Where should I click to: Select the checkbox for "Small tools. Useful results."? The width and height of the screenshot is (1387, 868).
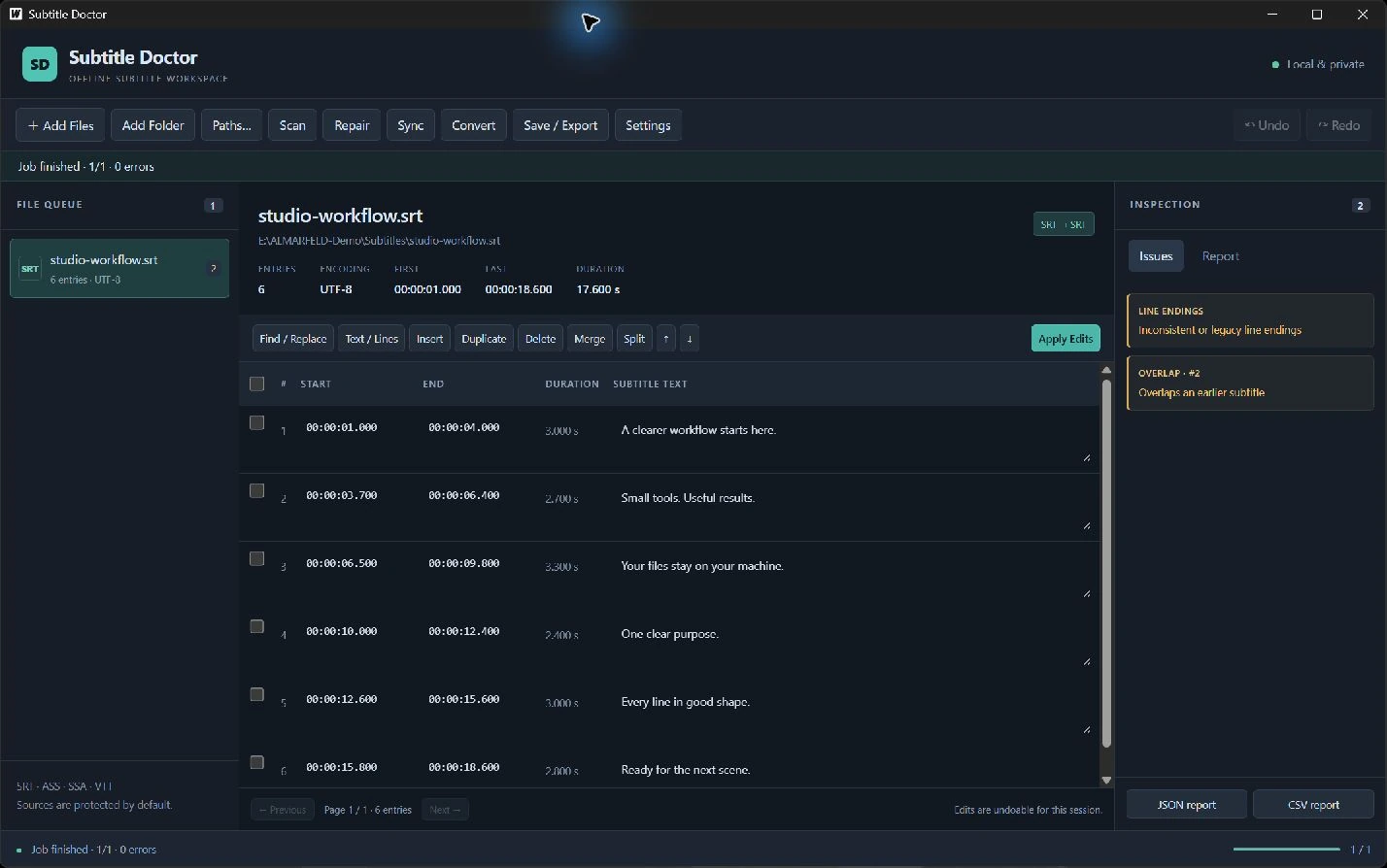tap(256, 490)
